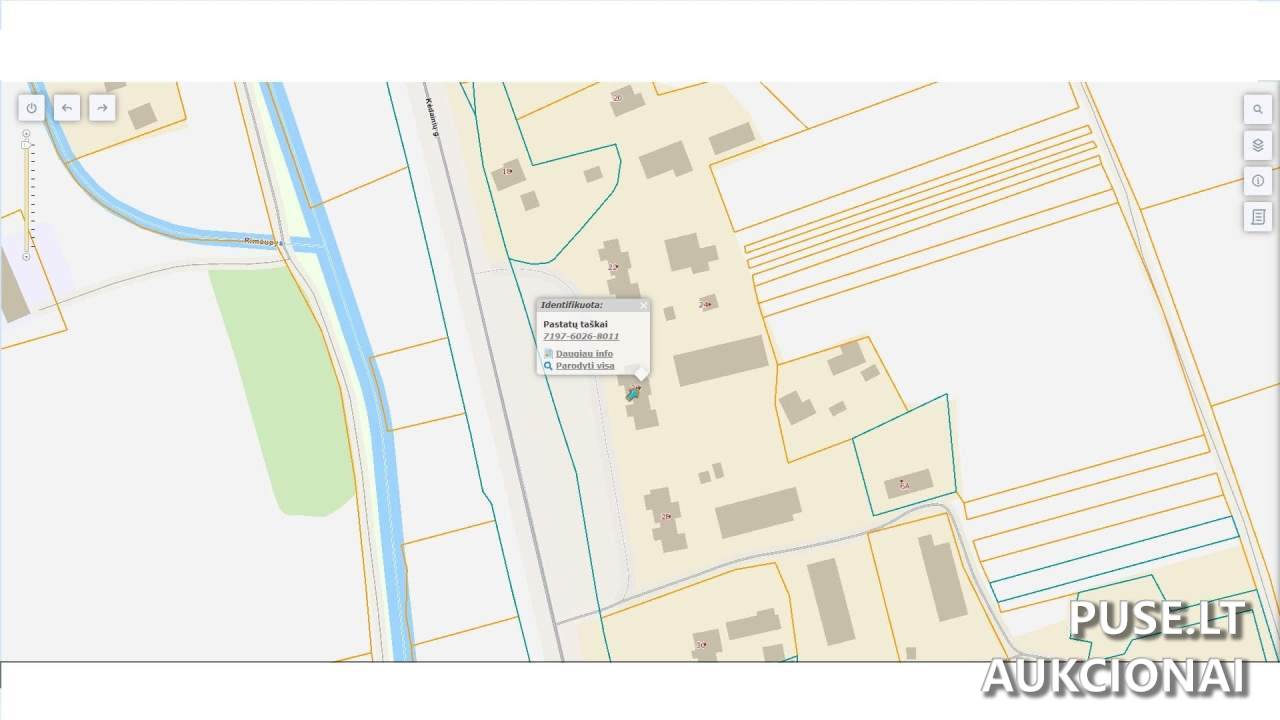The height and width of the screenshot is (720, 1280).
Task: Close the Identifikuota popup
Action: pos(643,305)
